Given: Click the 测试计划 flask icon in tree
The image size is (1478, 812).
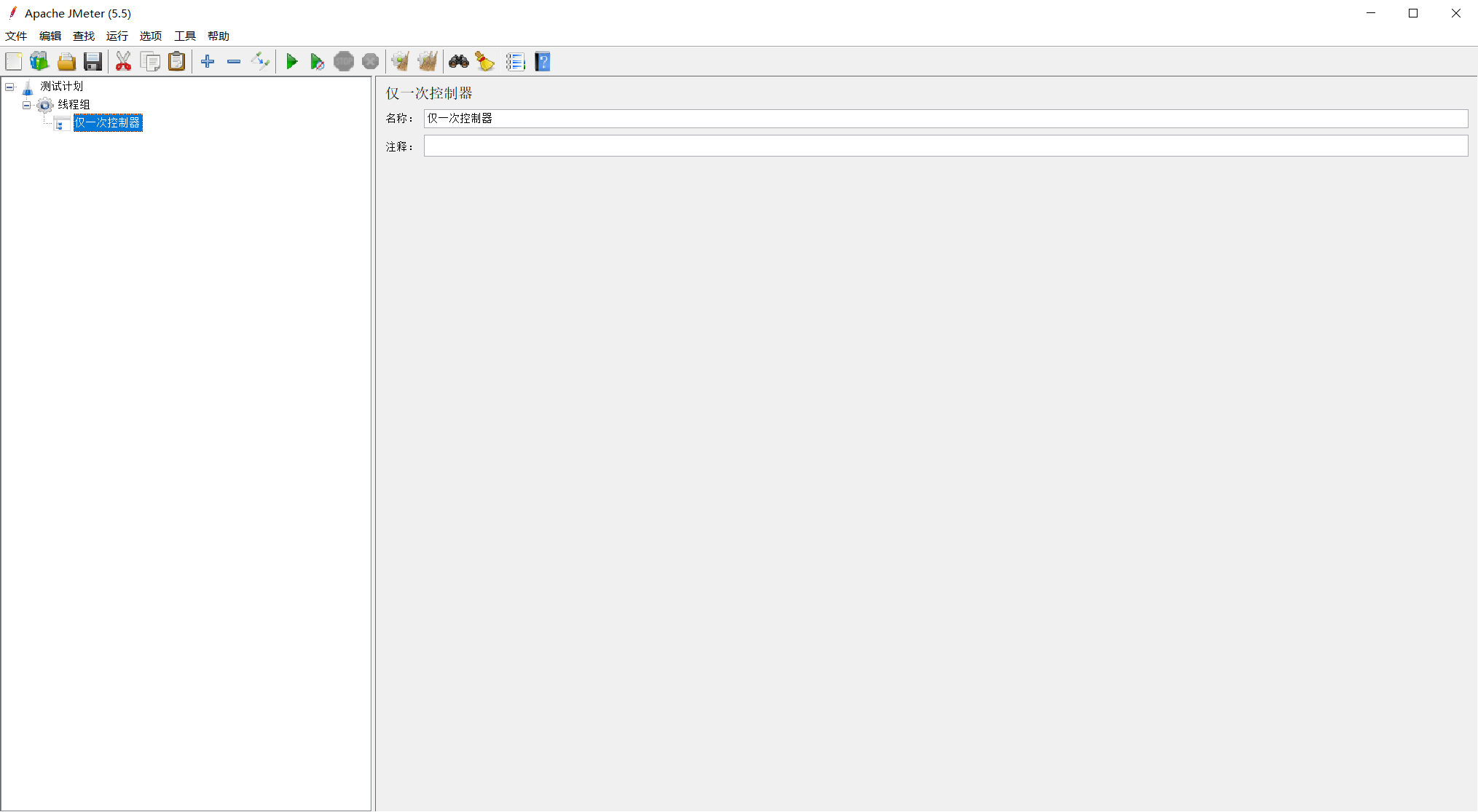Looking at the screenshot, I should pos(28,87).
